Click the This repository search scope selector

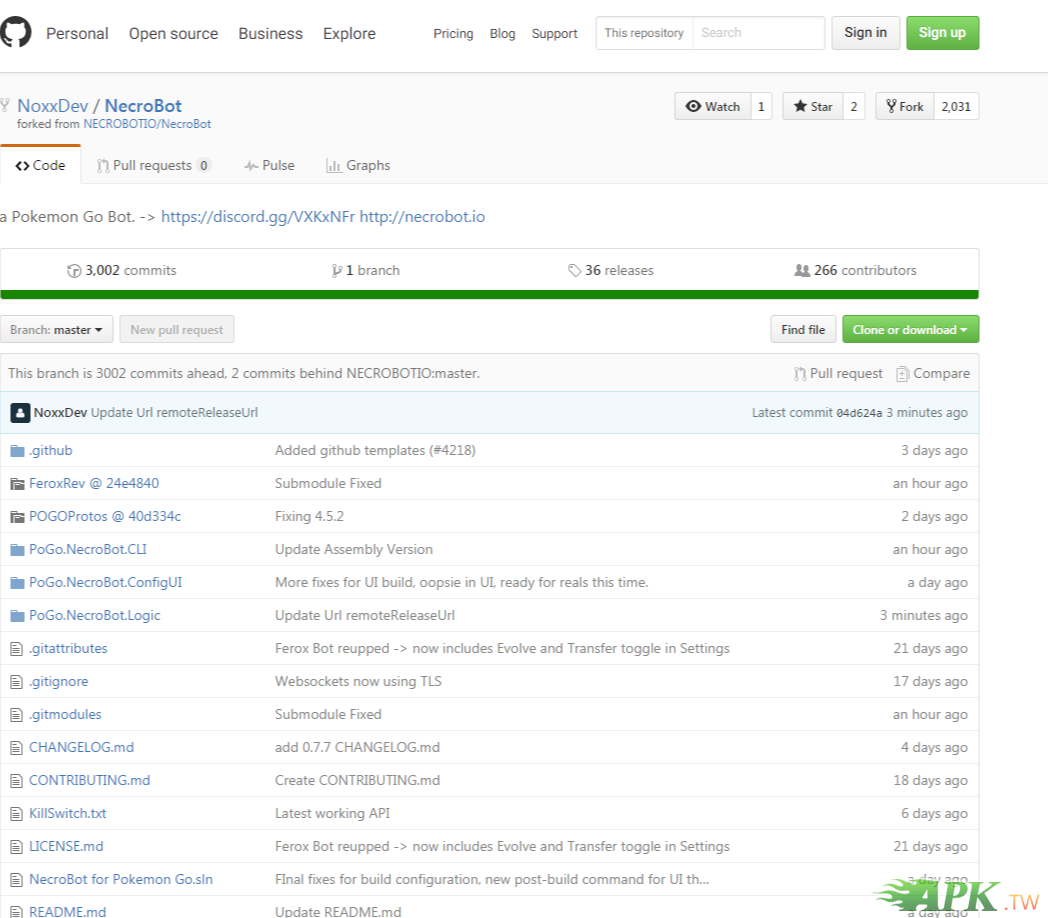coord(644,33)
